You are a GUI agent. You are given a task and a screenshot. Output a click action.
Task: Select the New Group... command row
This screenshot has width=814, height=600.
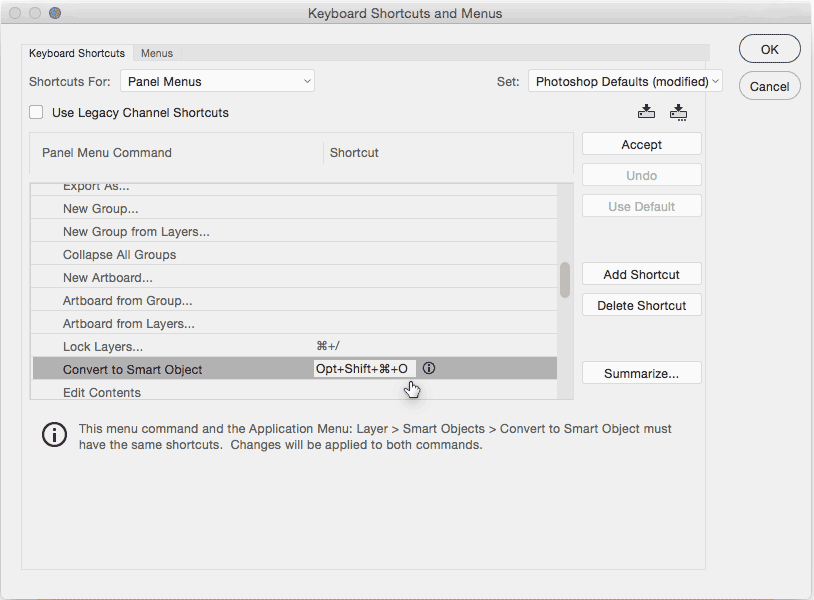pos(294,208)
